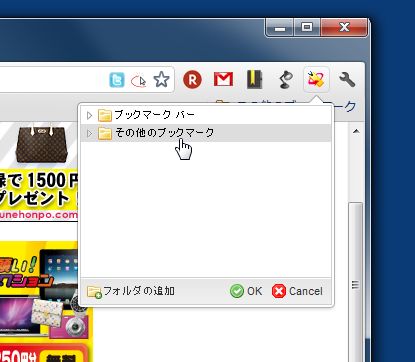
Task: Confirm with the OK button
Action: coord(246,291)
